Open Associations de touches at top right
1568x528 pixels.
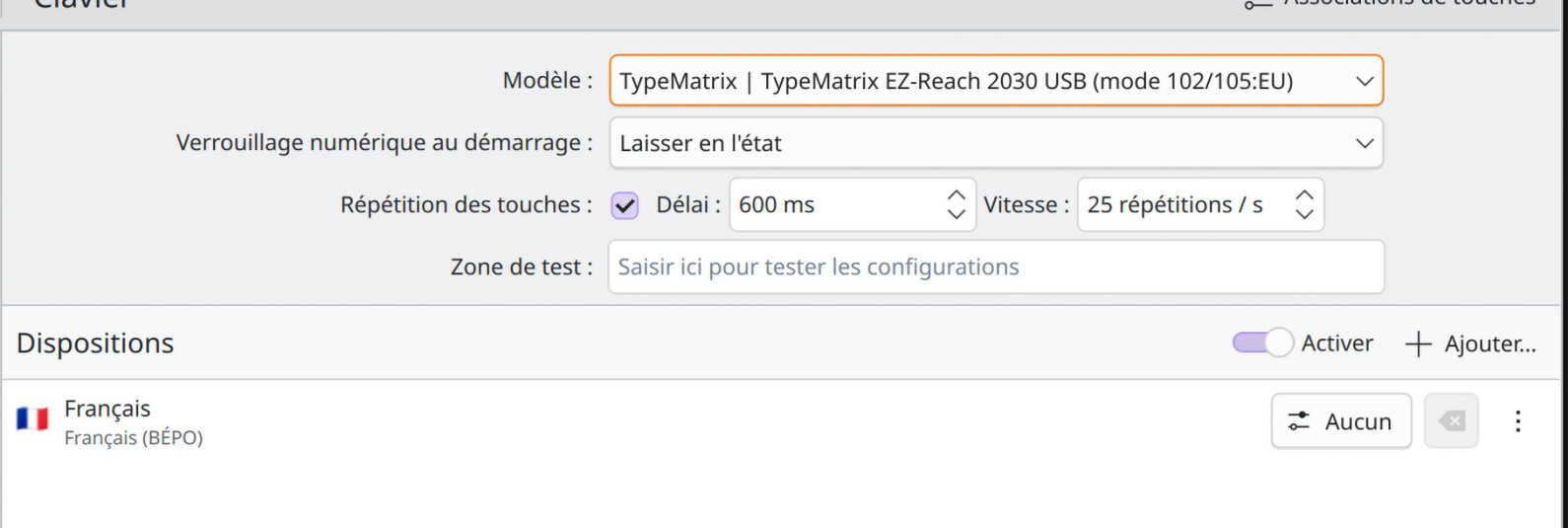tap(1390, 3)
